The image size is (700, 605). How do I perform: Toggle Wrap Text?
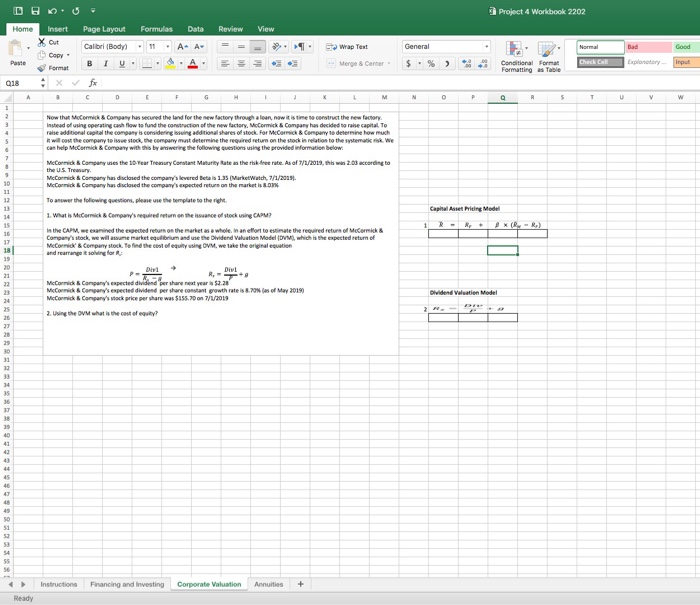(x=347, y=46)
